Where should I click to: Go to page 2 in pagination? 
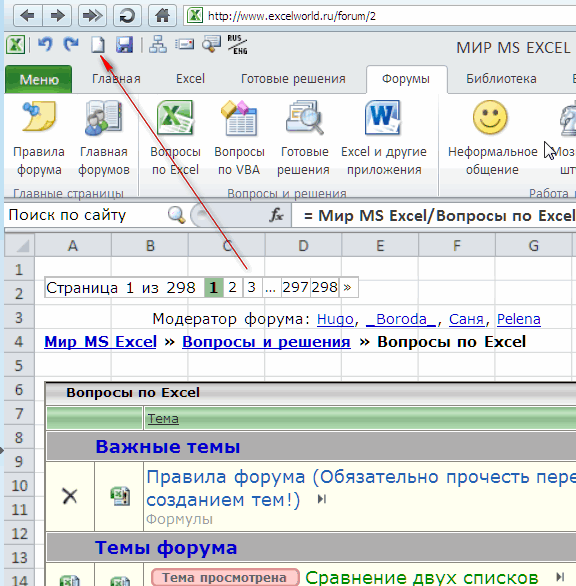232,287
